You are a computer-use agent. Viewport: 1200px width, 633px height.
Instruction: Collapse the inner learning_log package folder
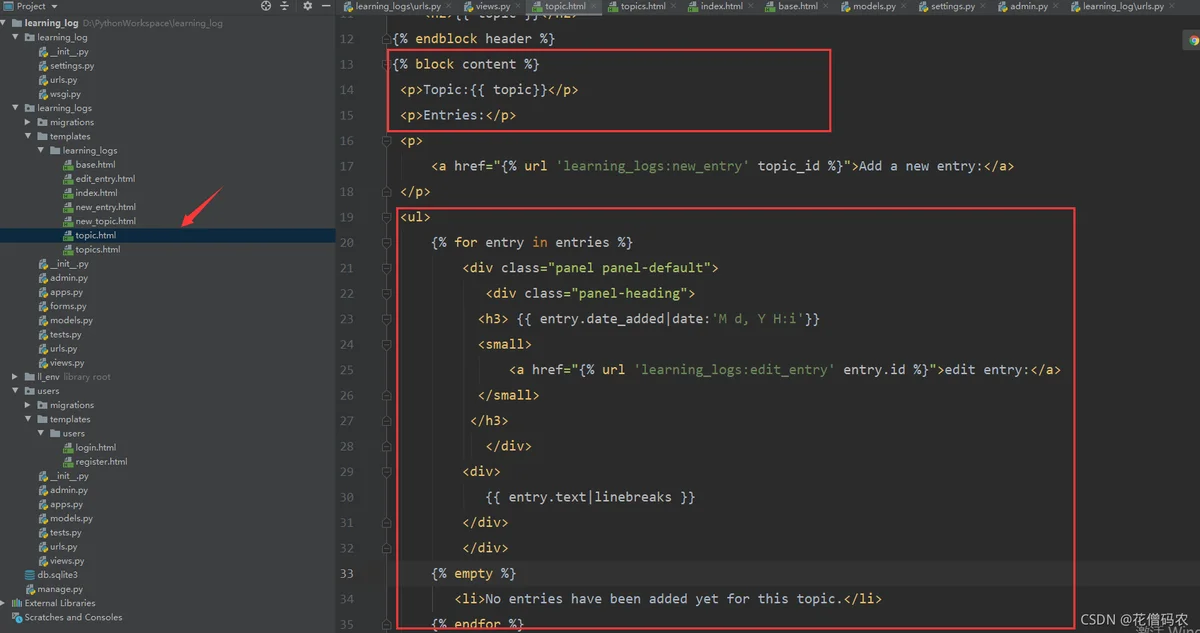(x=16, y=37)
